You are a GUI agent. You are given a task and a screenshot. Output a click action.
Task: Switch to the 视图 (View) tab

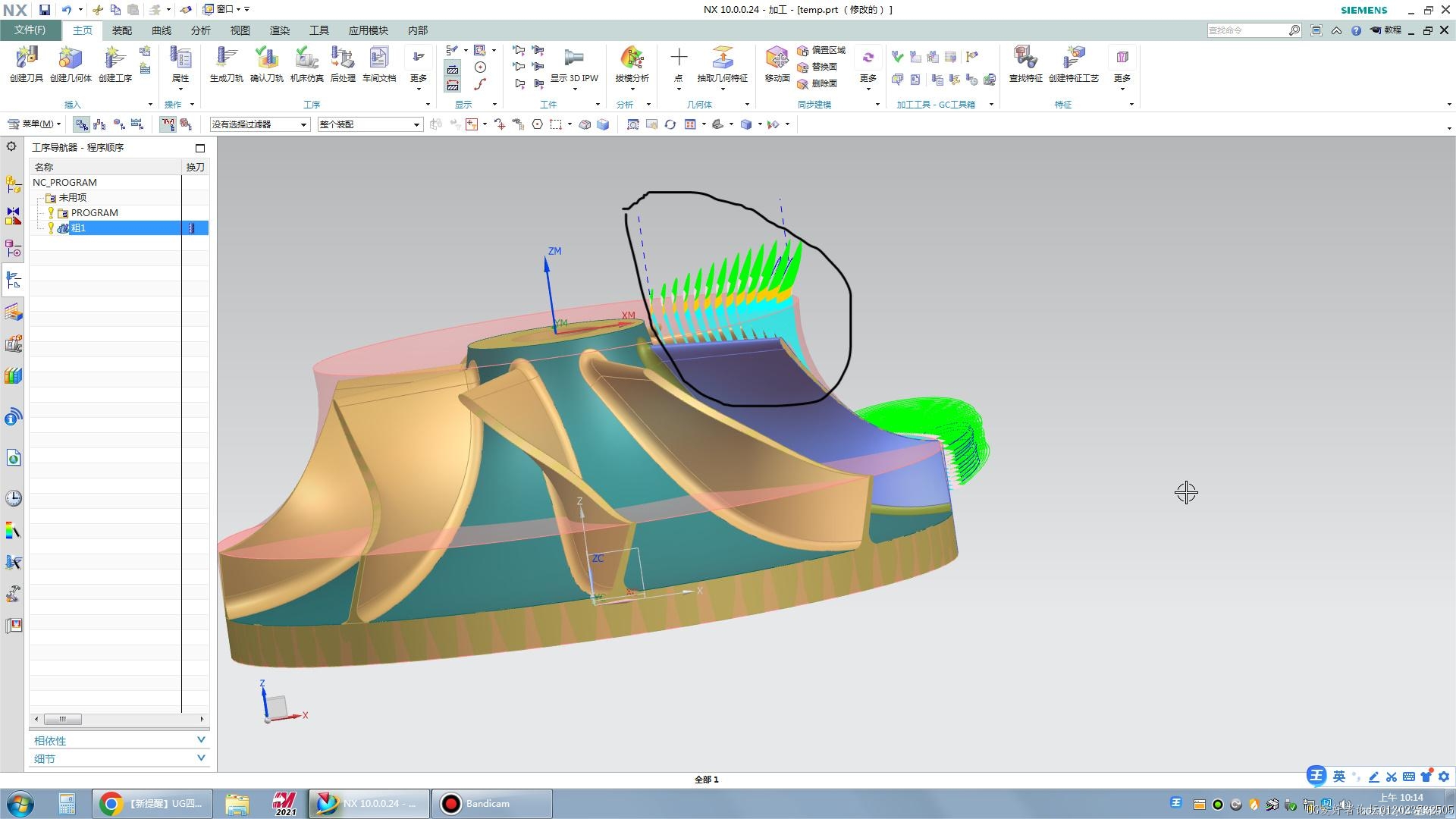point(240,30)
